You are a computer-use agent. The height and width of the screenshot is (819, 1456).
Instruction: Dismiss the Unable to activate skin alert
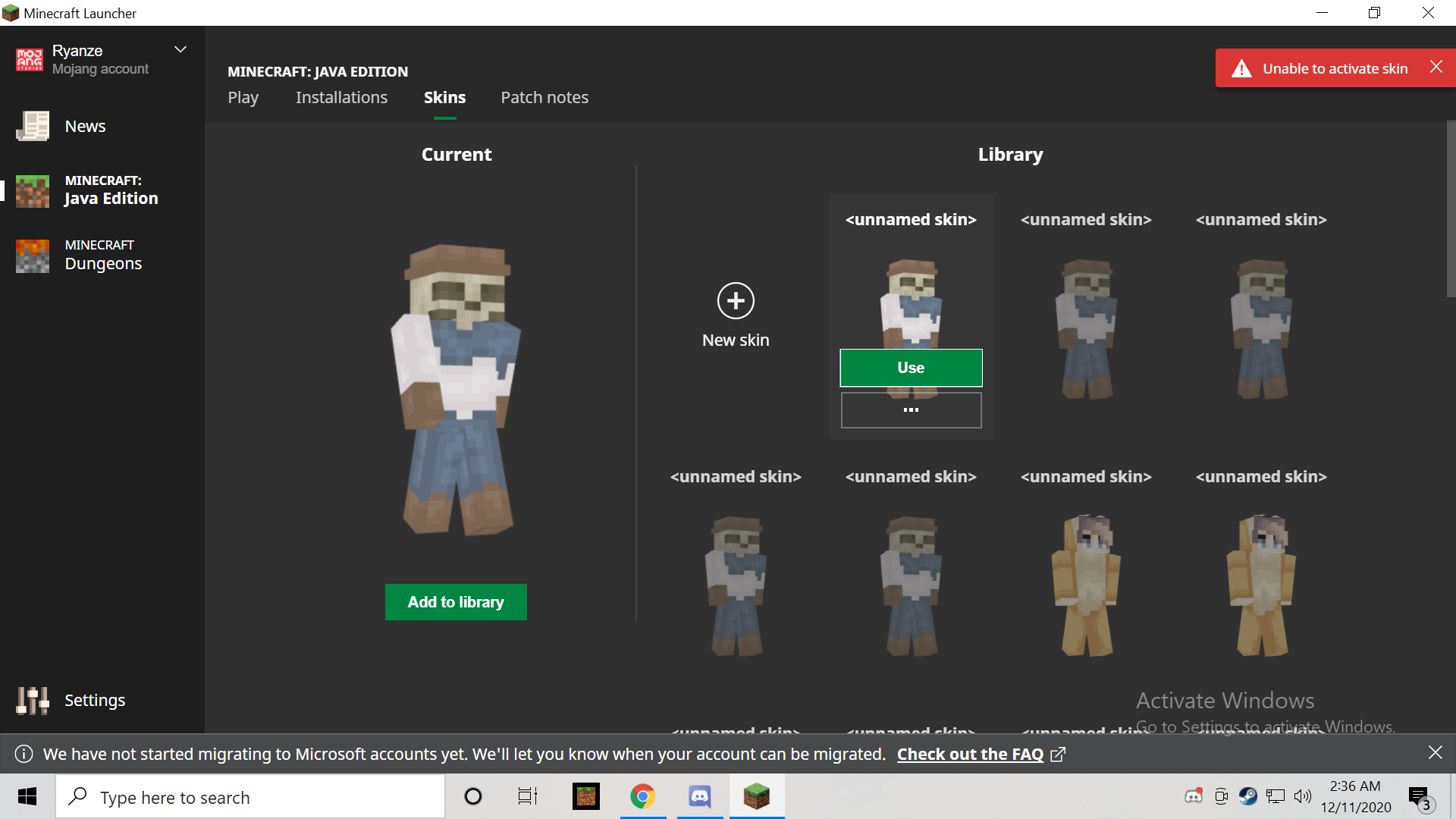[x=1436, y=67]
